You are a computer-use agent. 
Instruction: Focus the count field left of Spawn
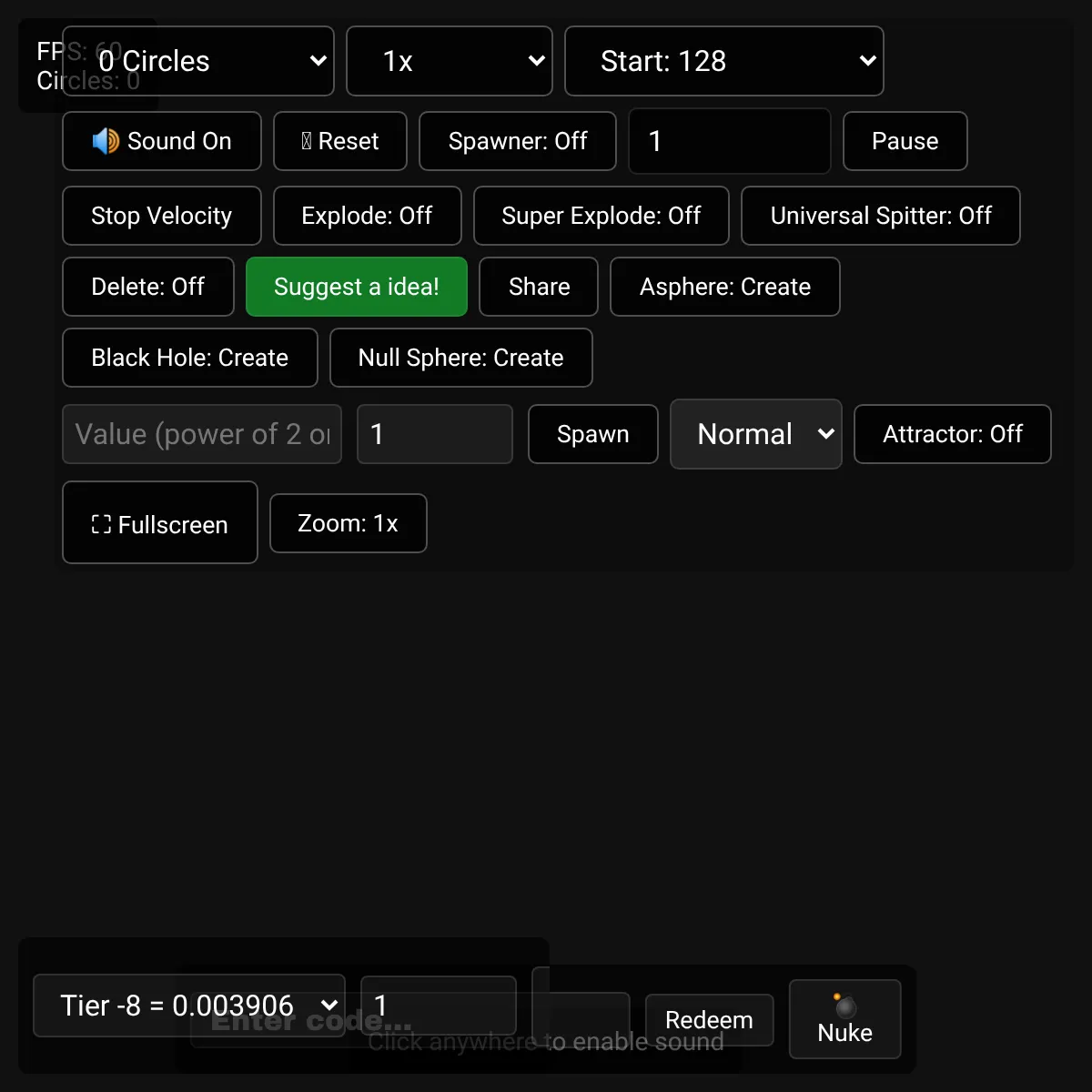point(435,434)
